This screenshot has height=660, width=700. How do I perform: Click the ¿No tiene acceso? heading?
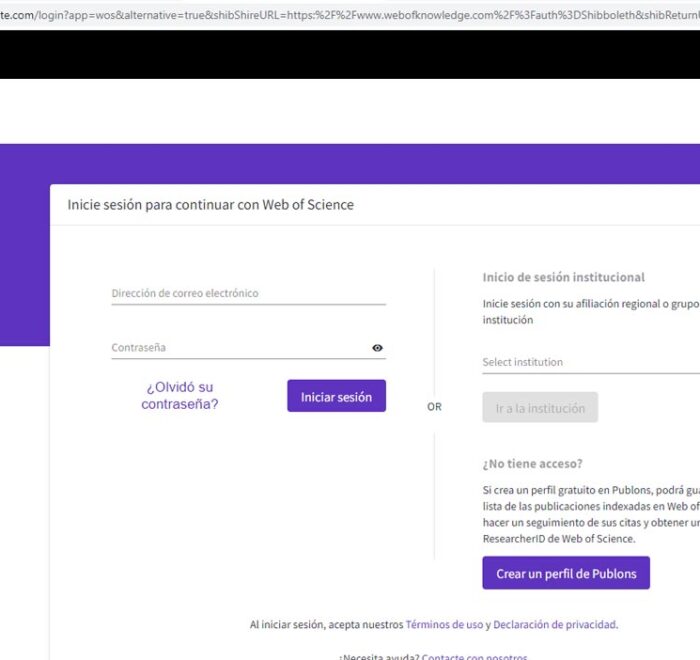[533, 464]
